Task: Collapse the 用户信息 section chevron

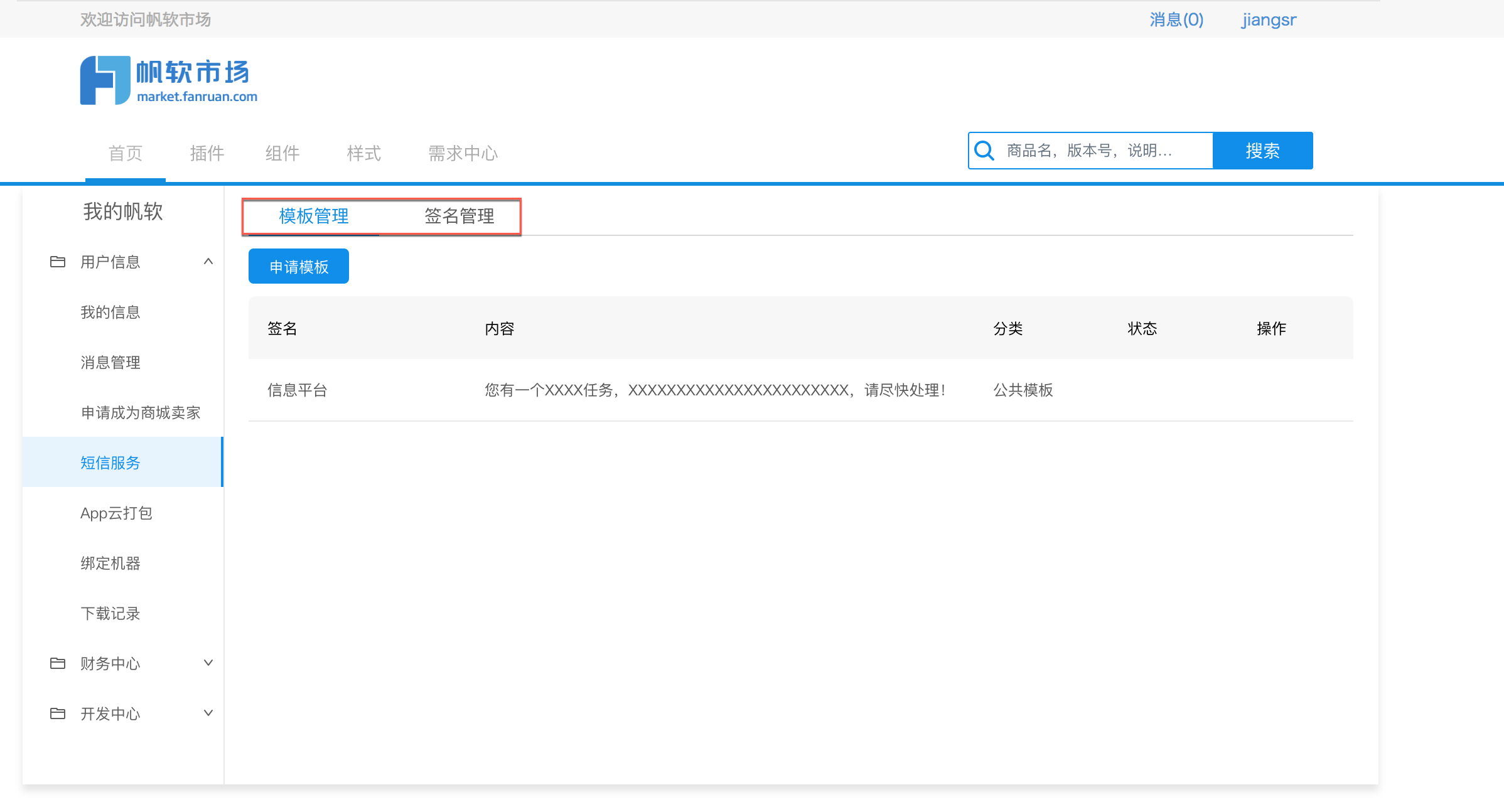Action: pos(208,262)
